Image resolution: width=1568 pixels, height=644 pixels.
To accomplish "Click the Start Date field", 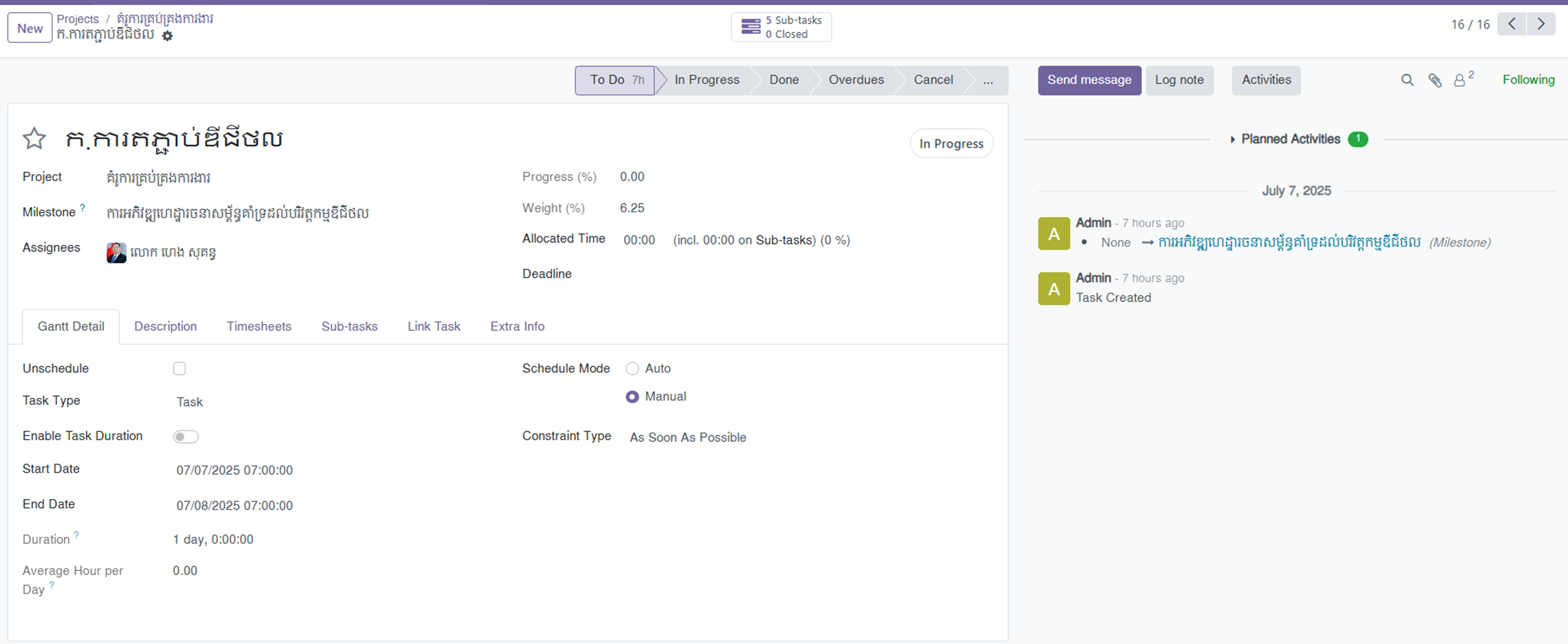I will (x=234, y=470).
